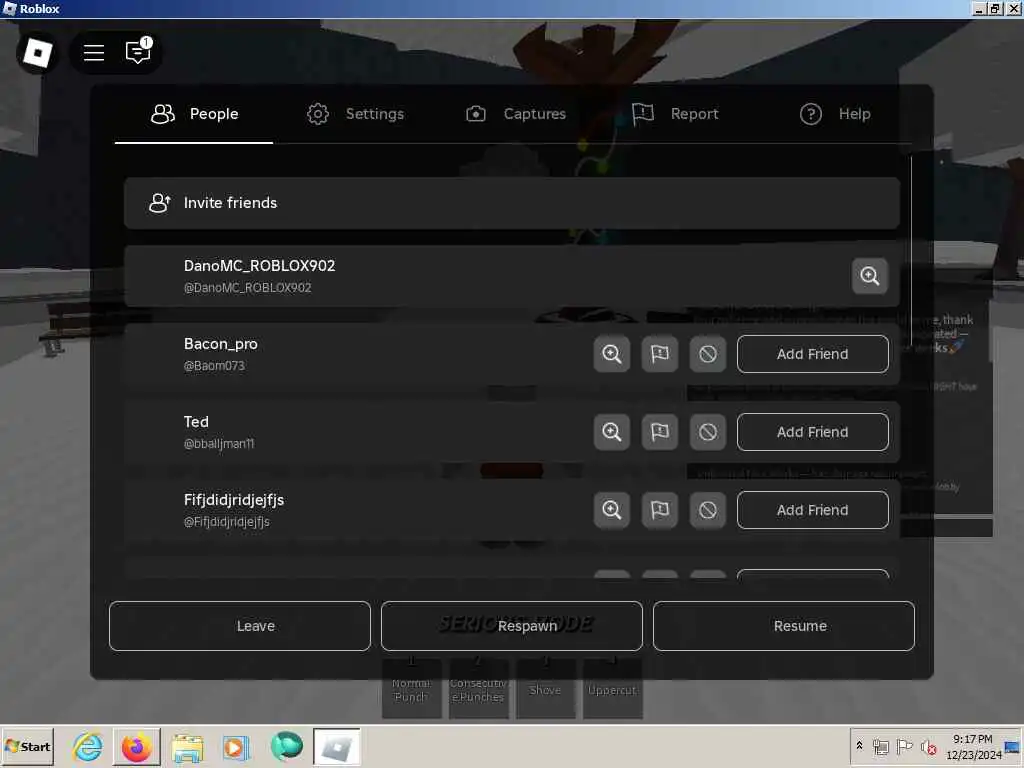Viewport: 1024px width, 768px height.
Task: Inspect DanoMC_ROBLOX902 avatar with magnifier icon
Action: (869, 276)
